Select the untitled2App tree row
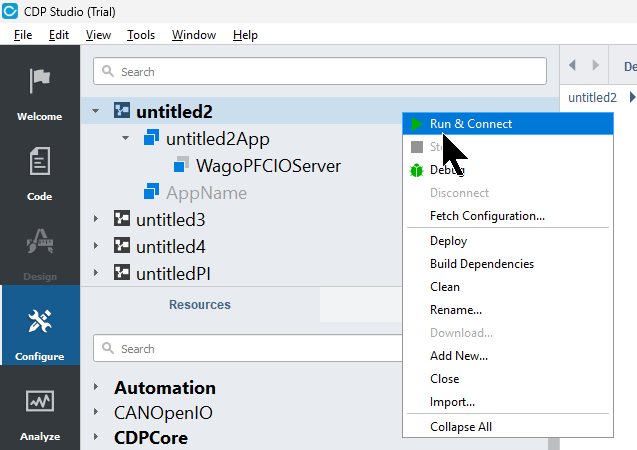This screenshot has width=637, height=450. 241,138
